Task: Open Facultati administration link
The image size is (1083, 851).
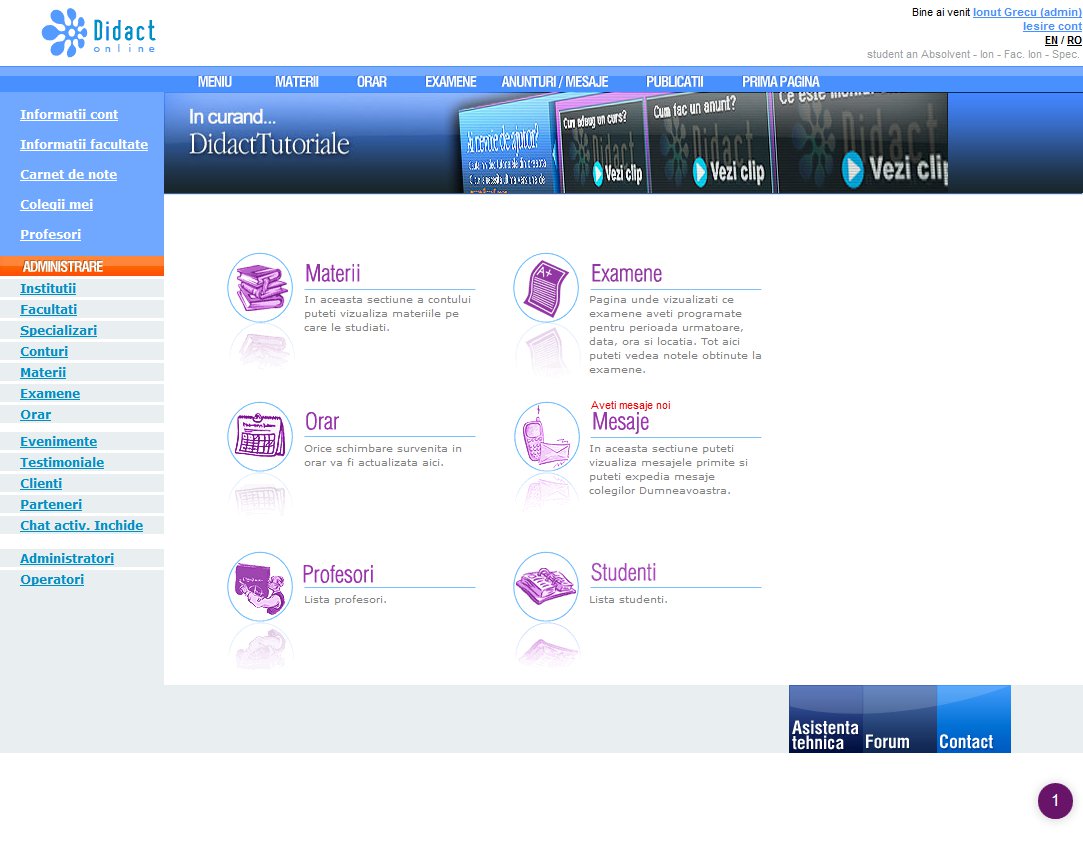Action: (48, 309)
